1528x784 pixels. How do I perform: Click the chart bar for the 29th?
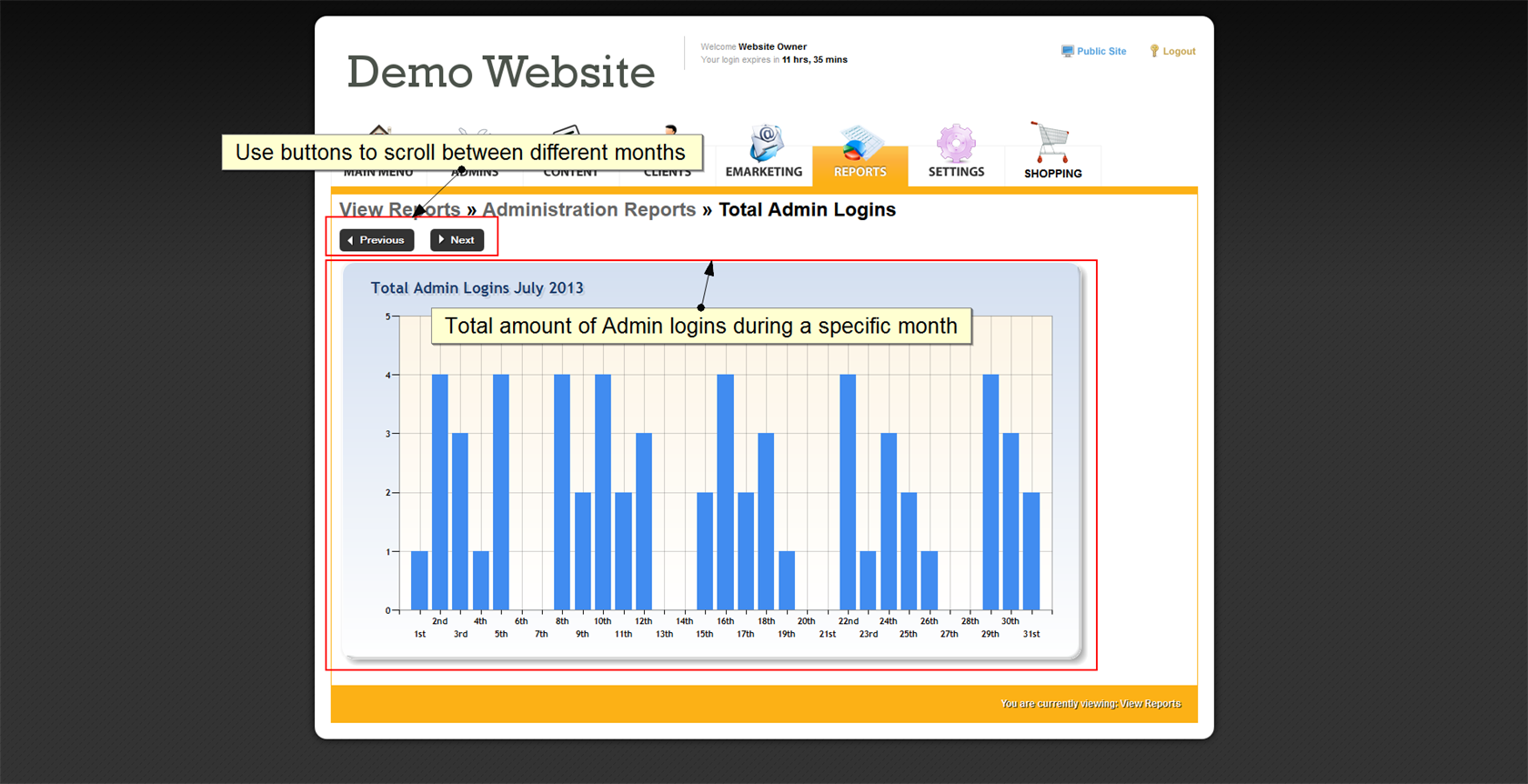[x=990, y=491]
